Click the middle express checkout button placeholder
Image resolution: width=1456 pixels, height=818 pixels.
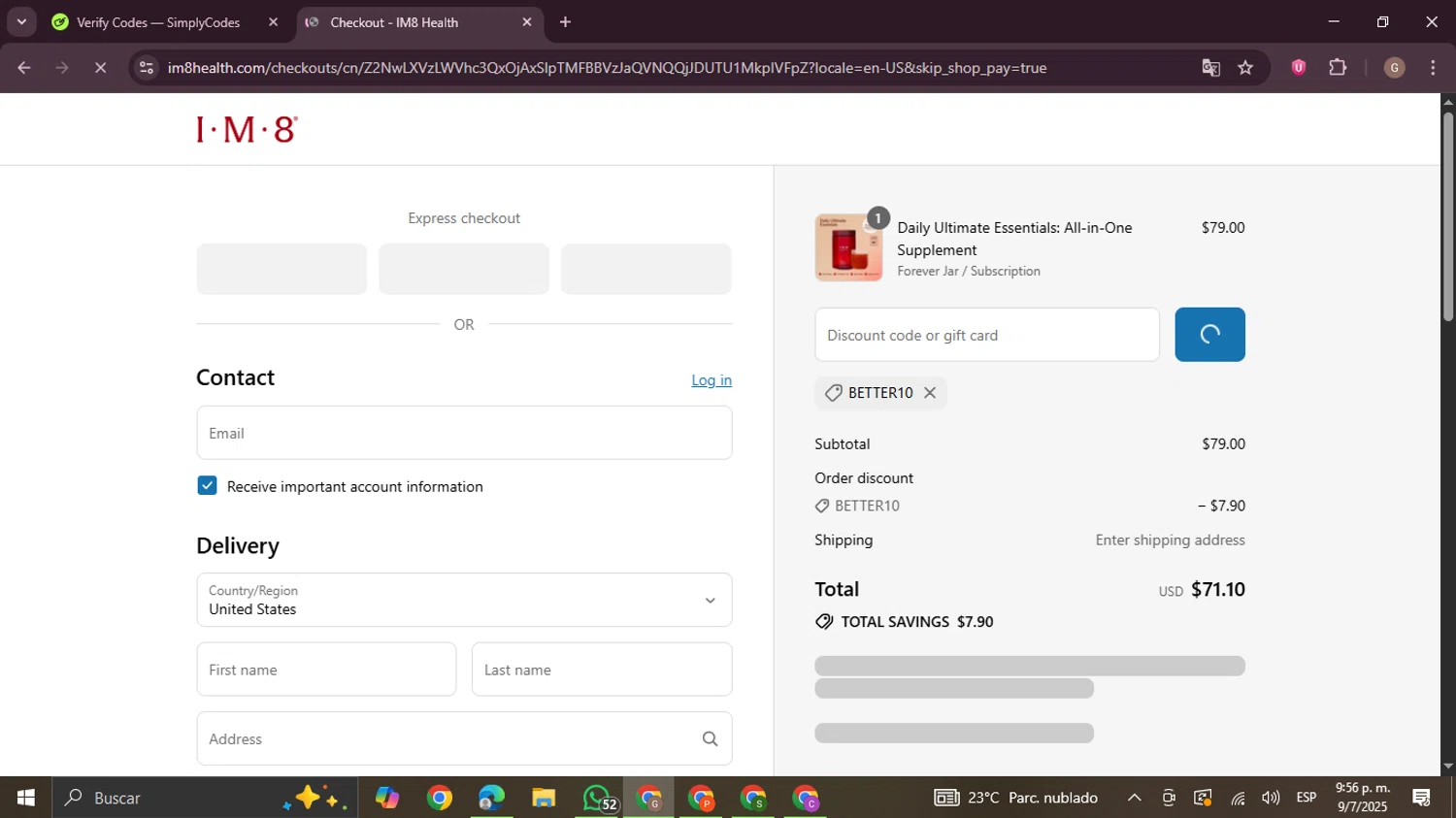pyautogui.click(x=464, y=269)
